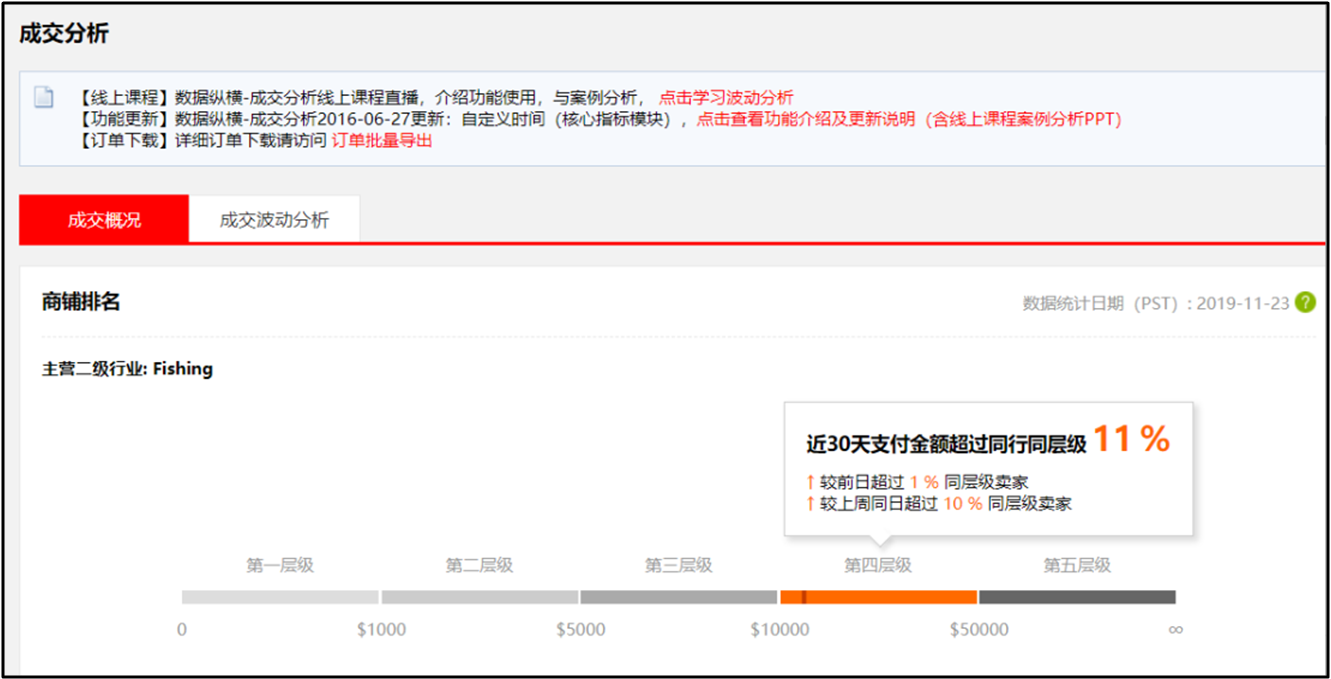Click the $10000 axis label
Image resolution: width=1331 pixels, height=679 pixels.
click(x=780, y=630)
